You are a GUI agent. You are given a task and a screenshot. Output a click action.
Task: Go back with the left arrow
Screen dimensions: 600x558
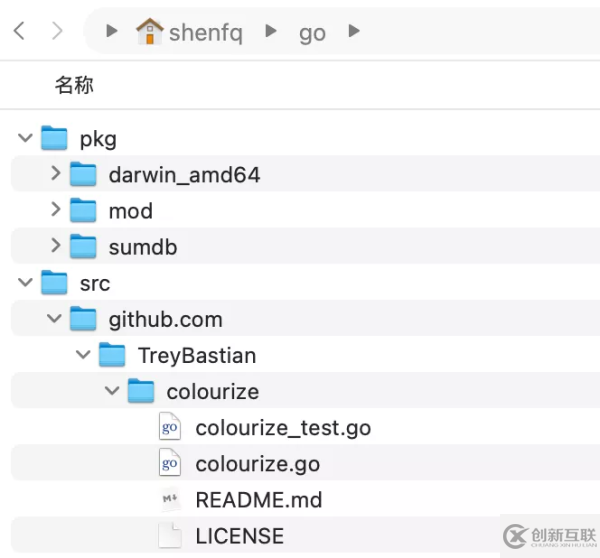click(19, 31)
